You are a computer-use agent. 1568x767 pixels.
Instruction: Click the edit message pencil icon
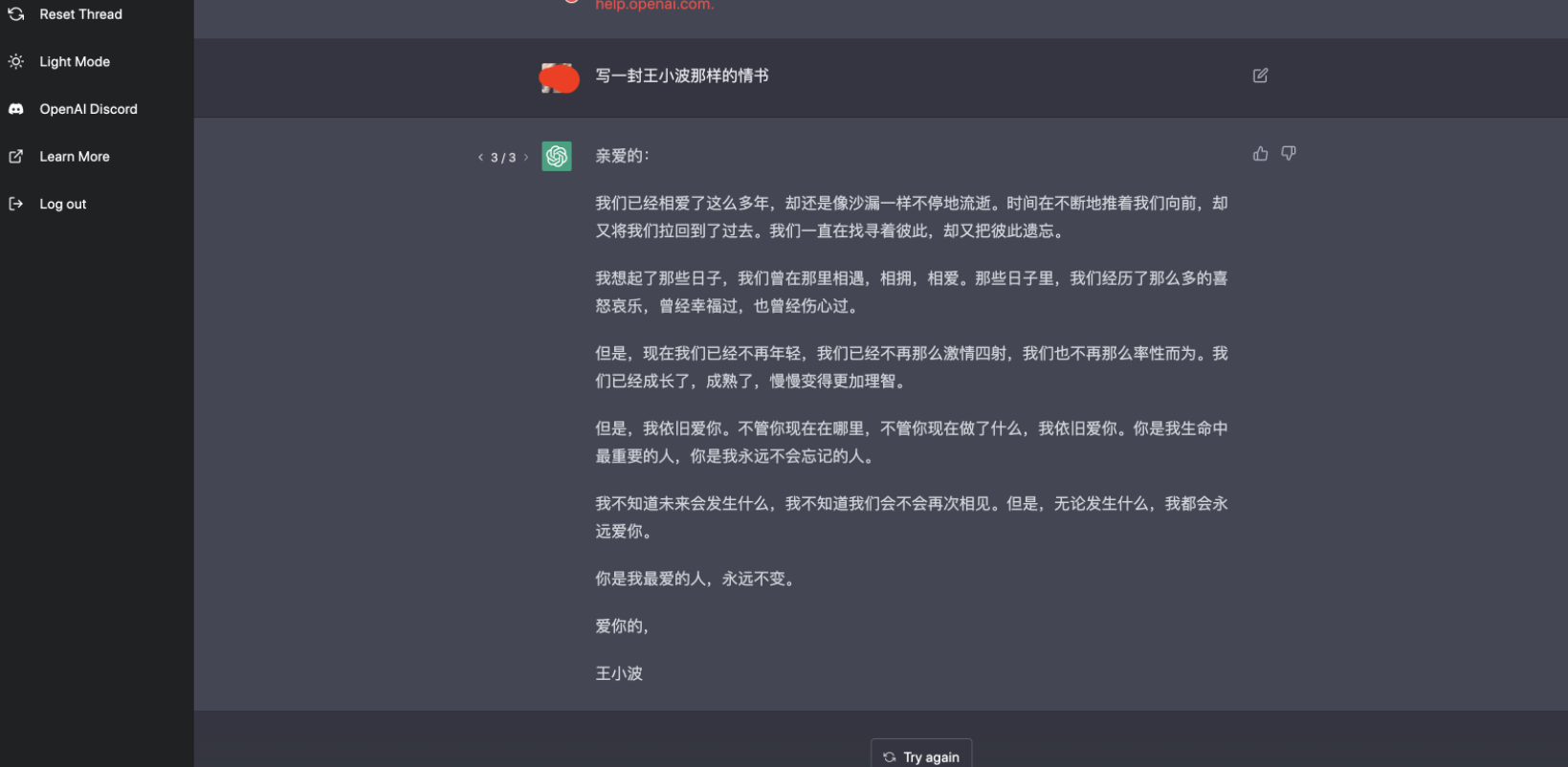[1260, 76]
